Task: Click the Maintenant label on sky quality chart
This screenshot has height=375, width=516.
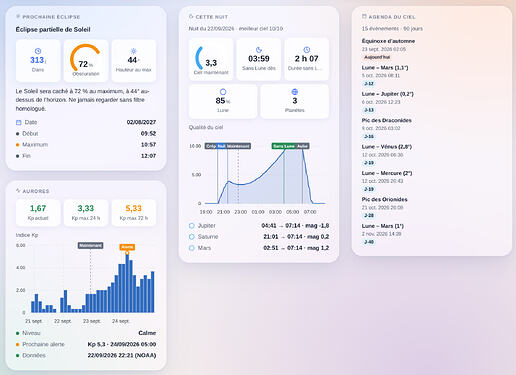Action: coord(238,146)
